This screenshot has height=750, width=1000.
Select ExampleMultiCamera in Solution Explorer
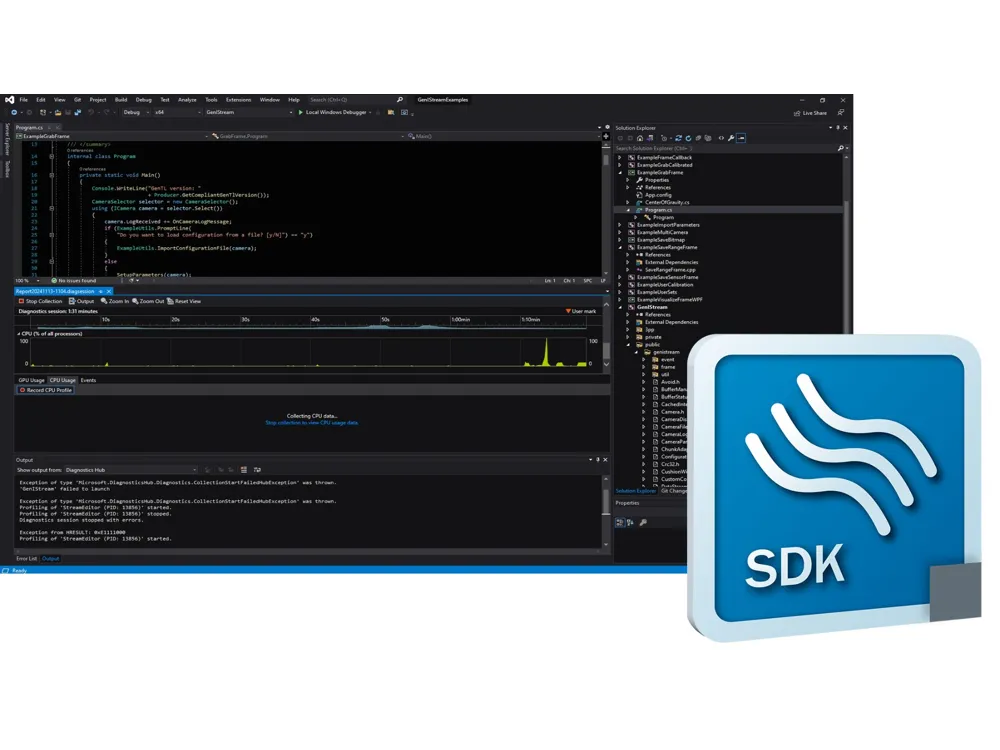click(663, 233)
